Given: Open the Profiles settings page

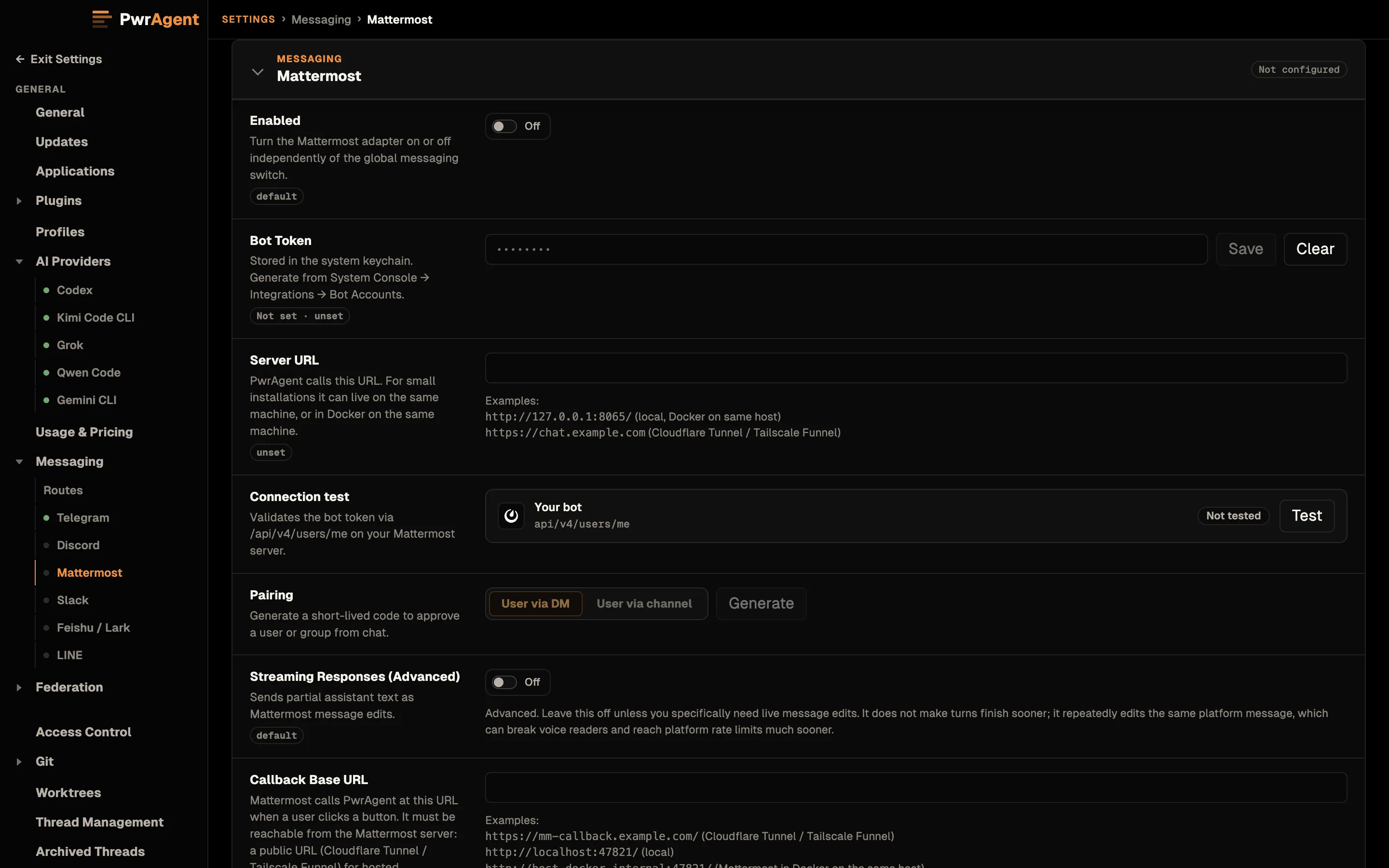Looking at the screenshot, I should [x=60, y=232].
